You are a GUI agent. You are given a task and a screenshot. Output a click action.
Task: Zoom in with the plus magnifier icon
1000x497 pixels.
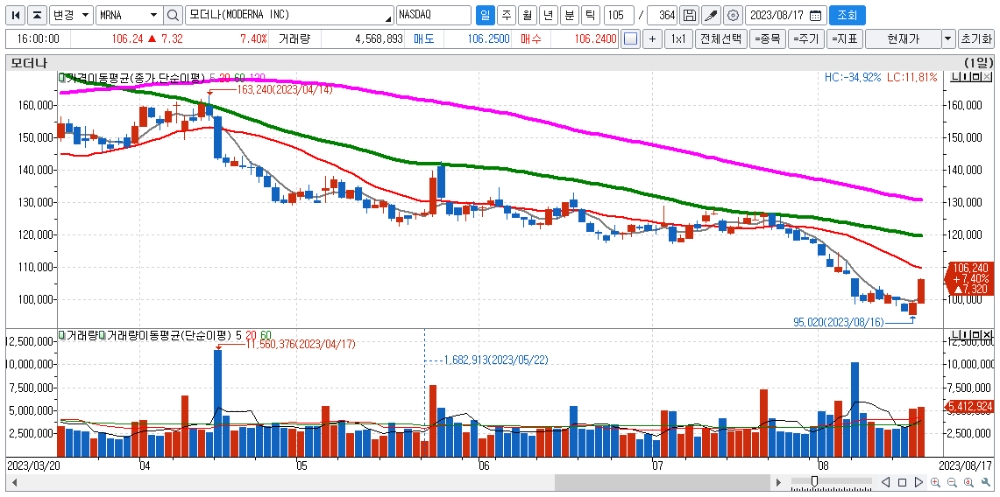click(x=936, y=482)
